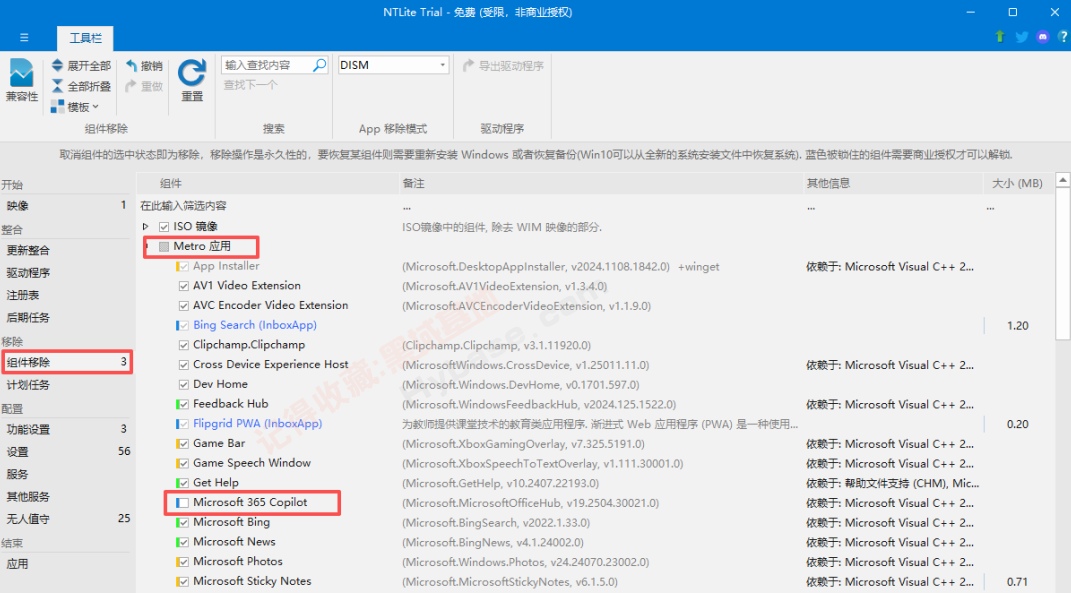
Task: Select Microsoft.GetHelp version text
Action: pos(501,484)
